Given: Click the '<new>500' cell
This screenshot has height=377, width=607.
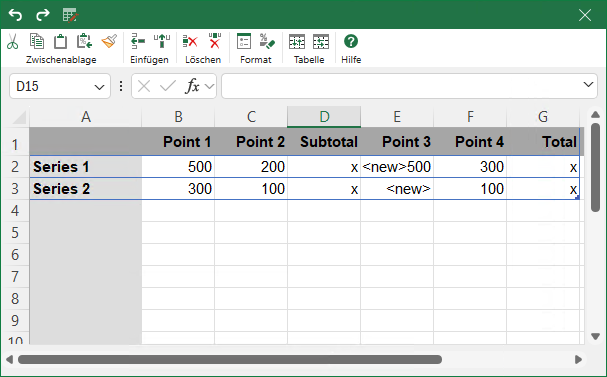Looking at the screenshot, I should (397, 167).
